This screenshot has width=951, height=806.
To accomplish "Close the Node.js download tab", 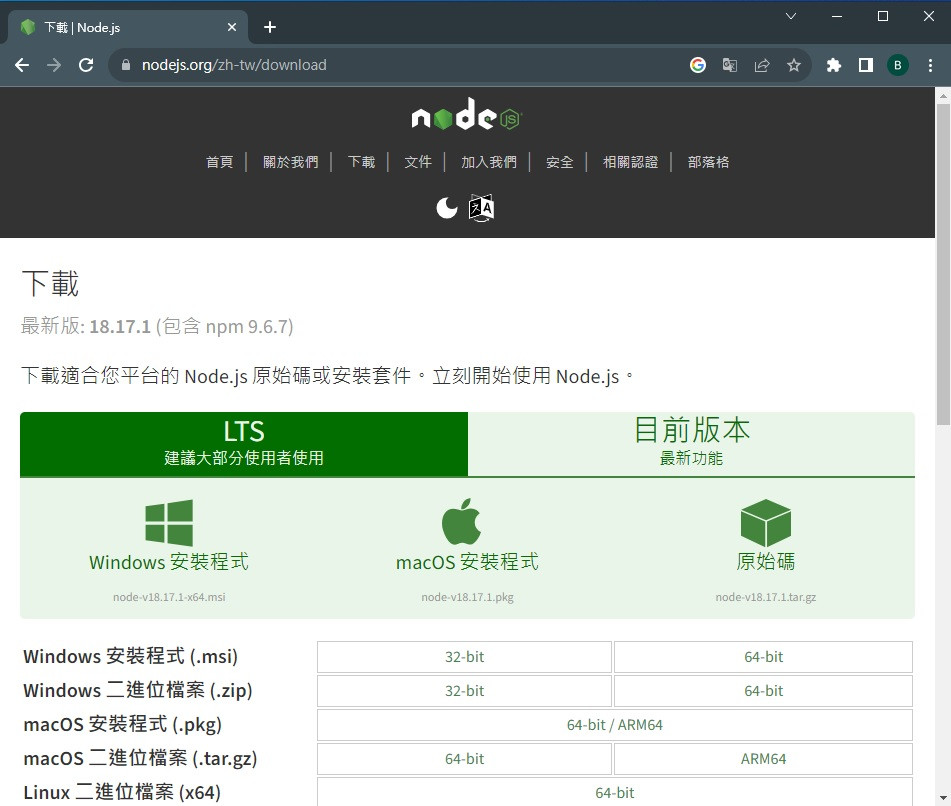I will 232,27.
